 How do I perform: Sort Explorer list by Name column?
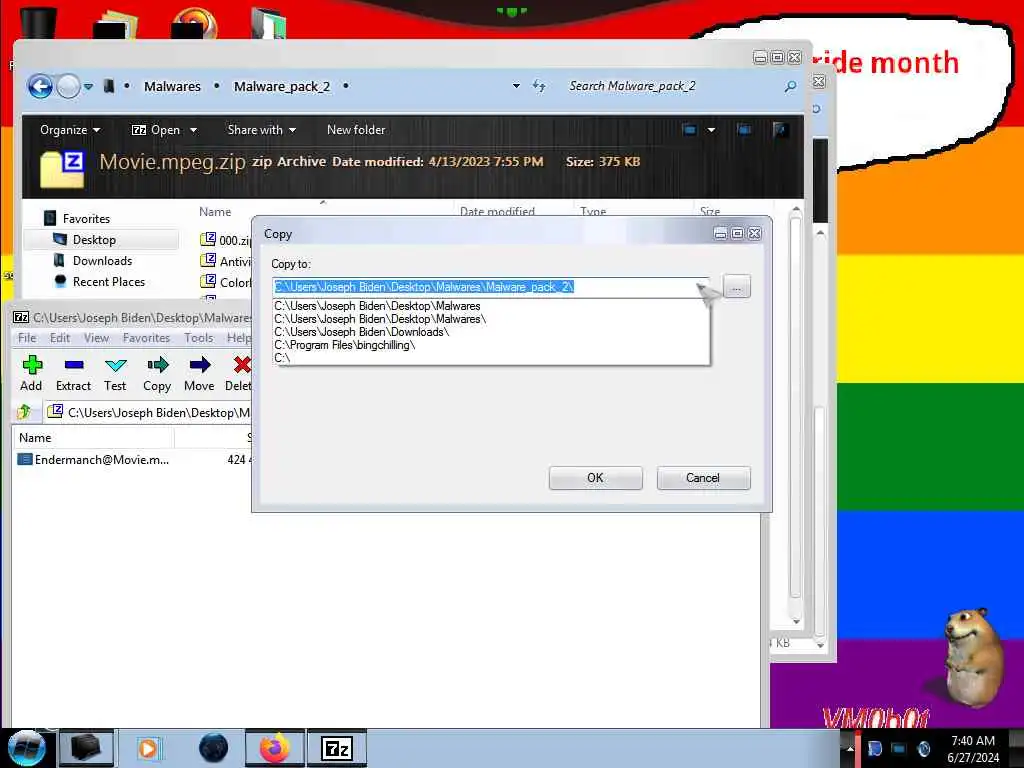coord(215,212)
